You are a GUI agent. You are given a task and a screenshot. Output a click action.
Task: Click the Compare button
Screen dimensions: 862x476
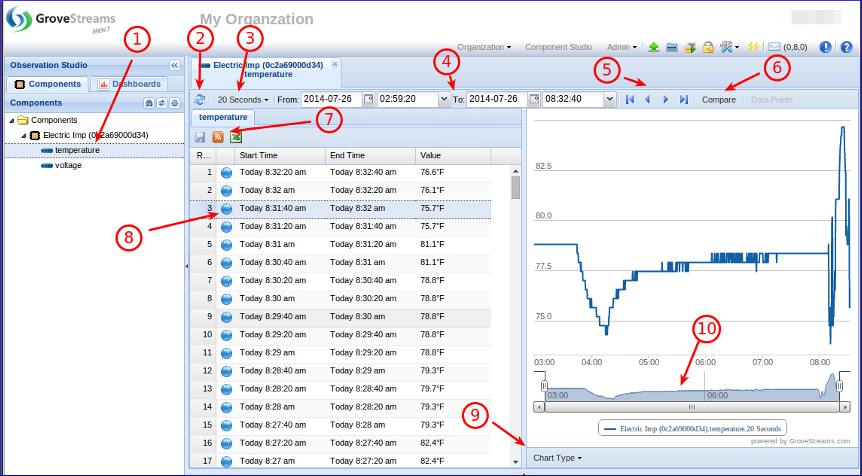[x=718, y=100]
